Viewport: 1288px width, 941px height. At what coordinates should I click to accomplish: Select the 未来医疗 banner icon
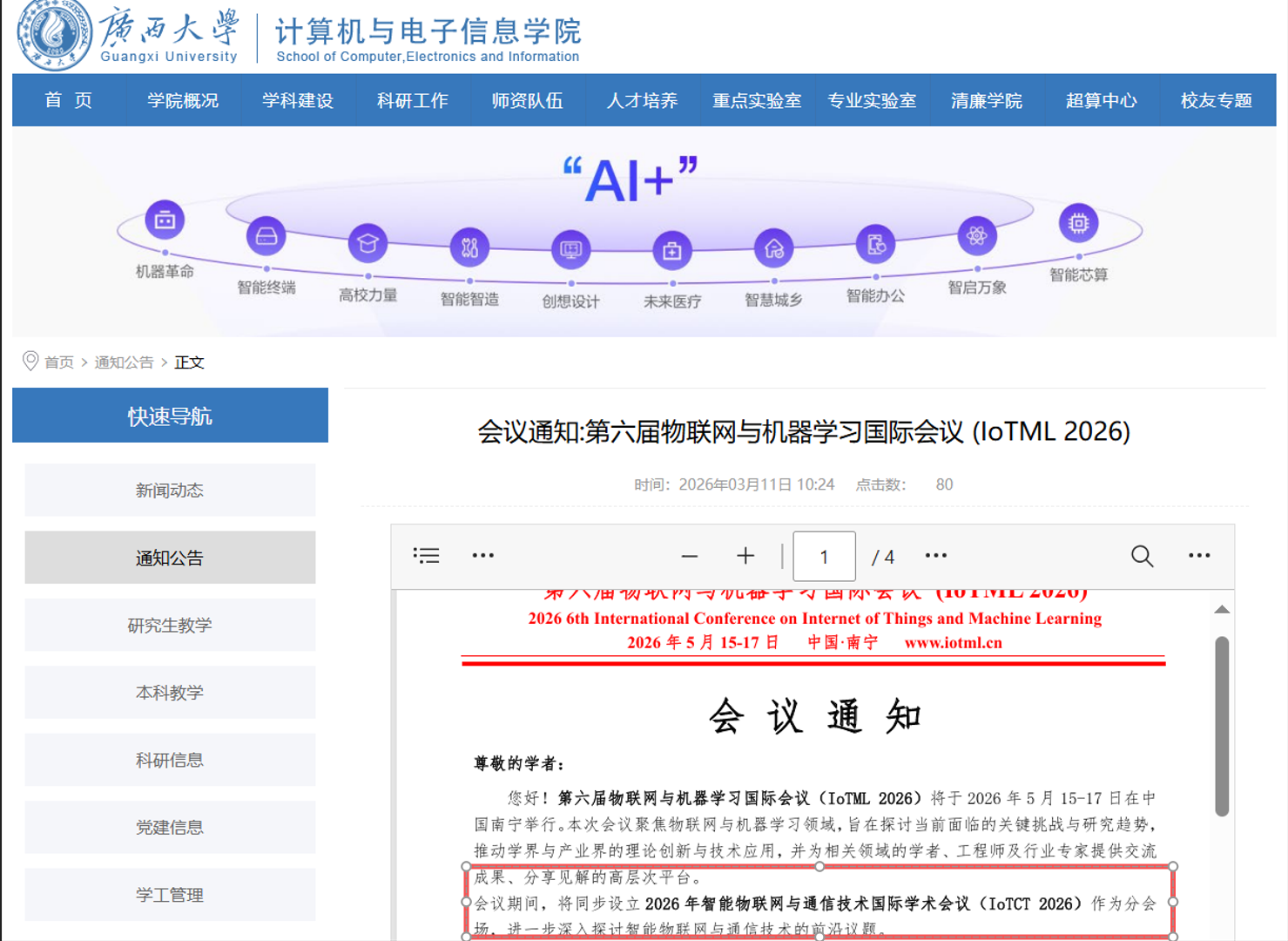[671, 251]
